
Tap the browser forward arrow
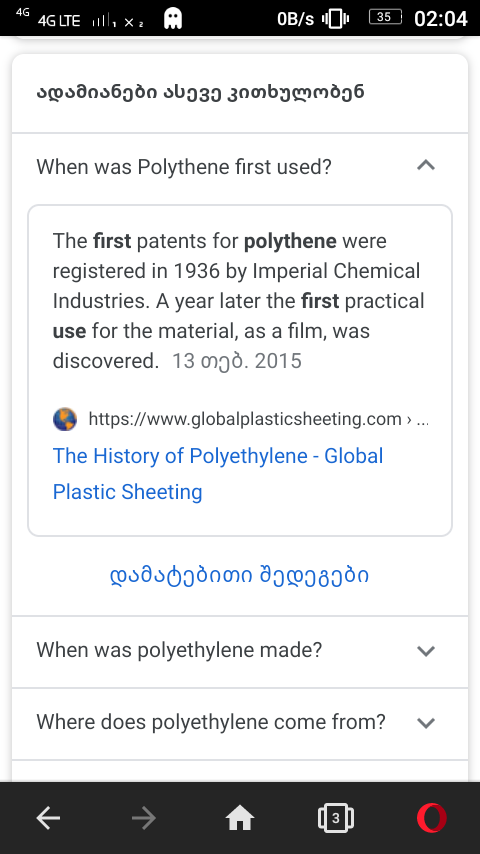click(x=144, y=818)
